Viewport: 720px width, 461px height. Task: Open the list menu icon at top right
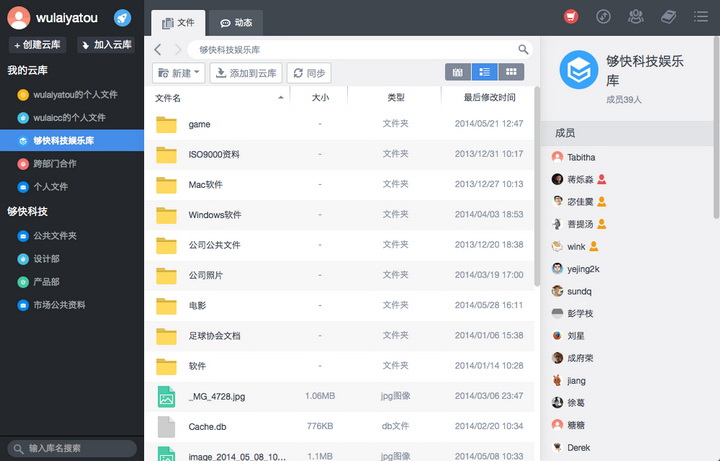pyautogui.click(x=699, y=16)
